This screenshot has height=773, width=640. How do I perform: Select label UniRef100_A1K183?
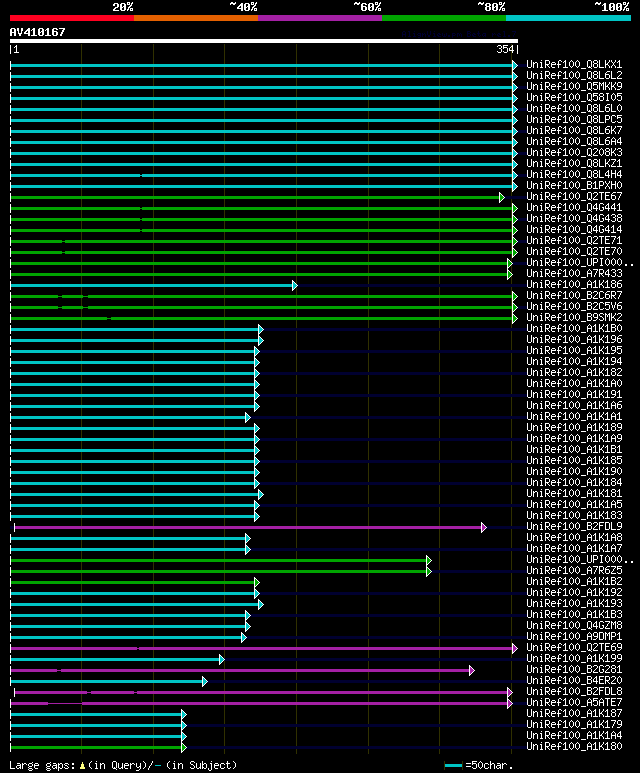[x=574, y=516]
